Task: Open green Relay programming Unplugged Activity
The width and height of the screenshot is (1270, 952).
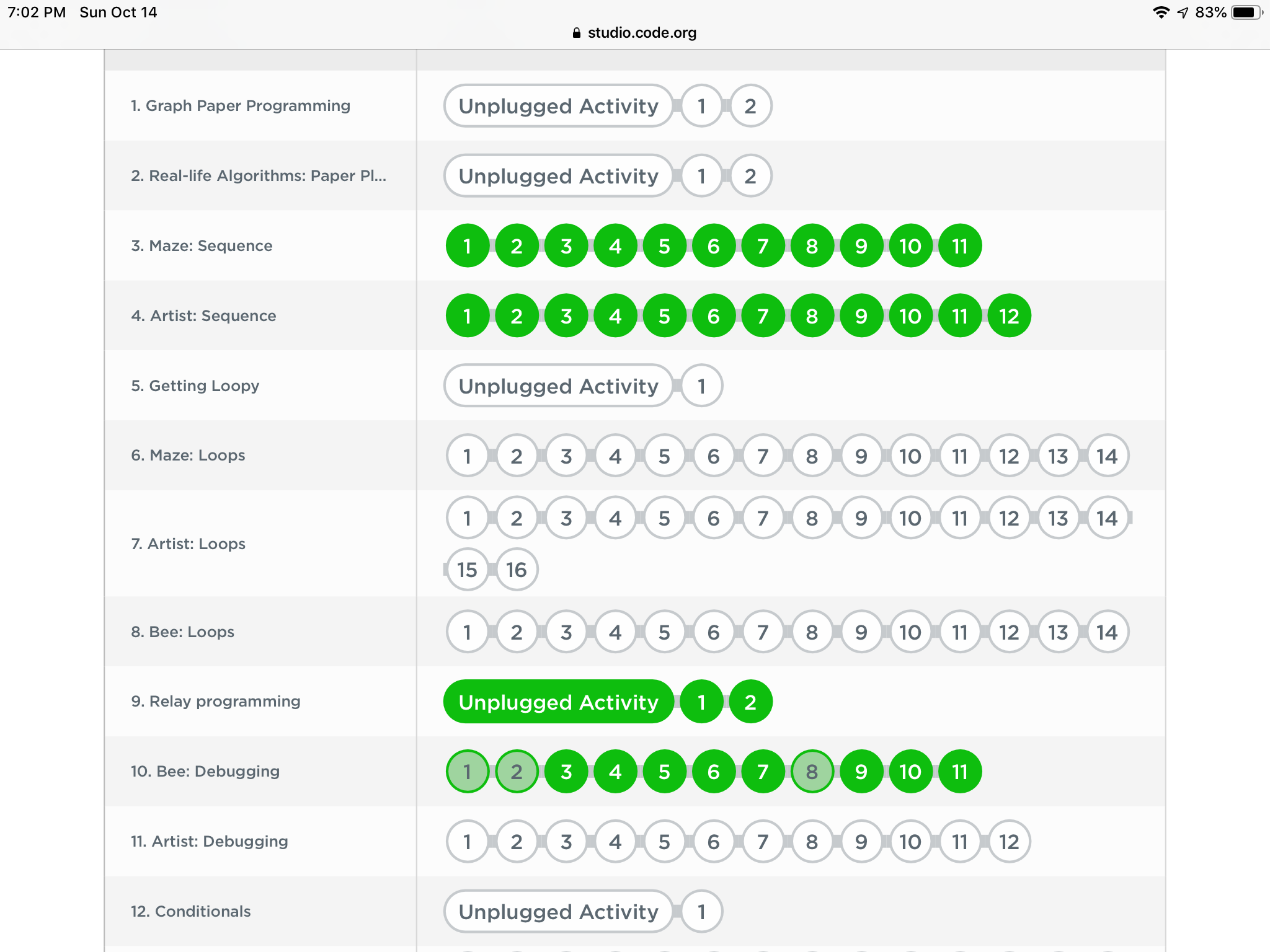Action: pos(558,702)
